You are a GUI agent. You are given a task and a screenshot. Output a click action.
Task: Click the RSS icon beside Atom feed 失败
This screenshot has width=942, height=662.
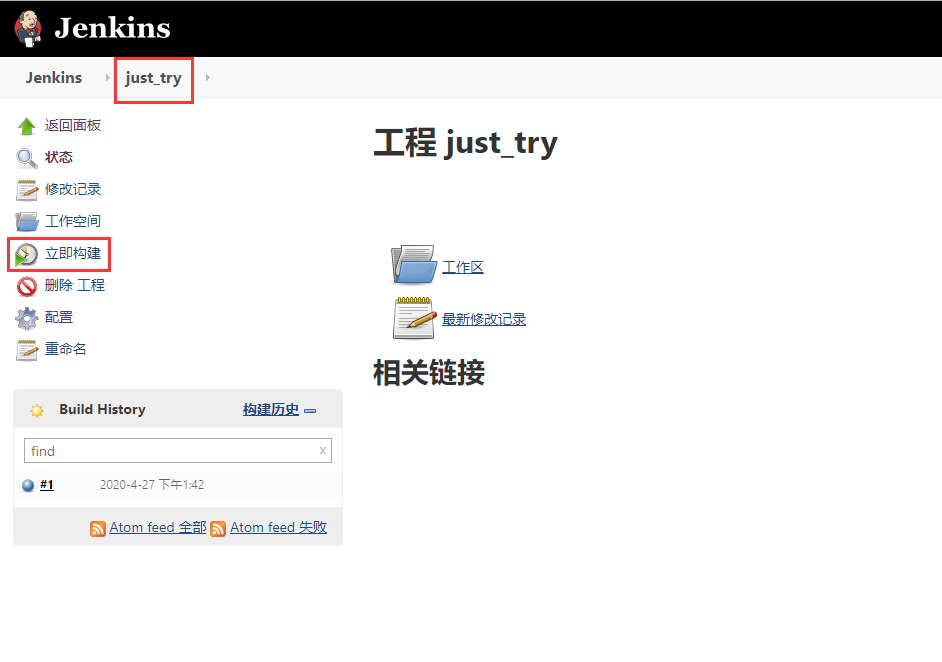click(x=218, y=529)
